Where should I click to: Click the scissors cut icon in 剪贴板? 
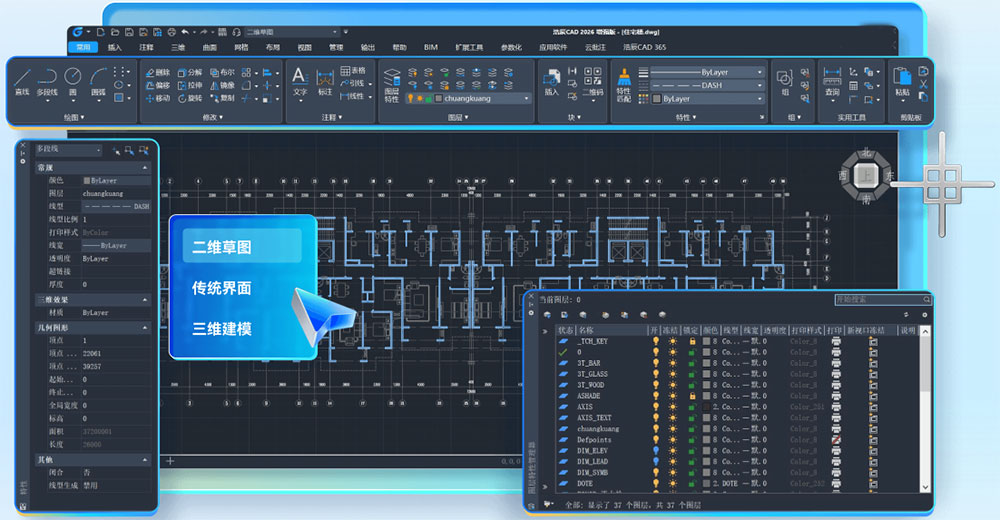pyautogui.click(x=923, y=84)
